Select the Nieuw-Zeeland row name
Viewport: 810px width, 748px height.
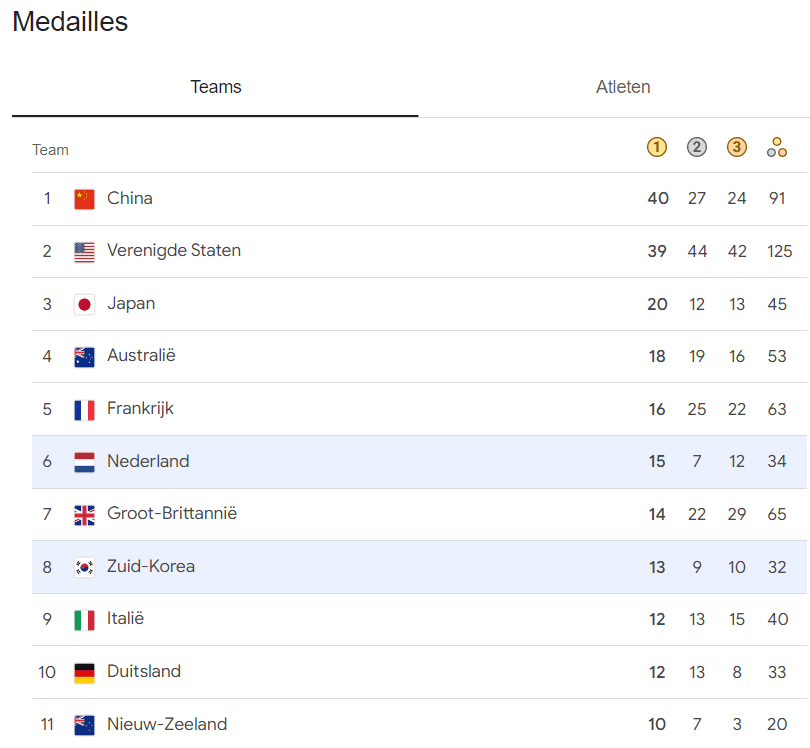click(169, 724)
